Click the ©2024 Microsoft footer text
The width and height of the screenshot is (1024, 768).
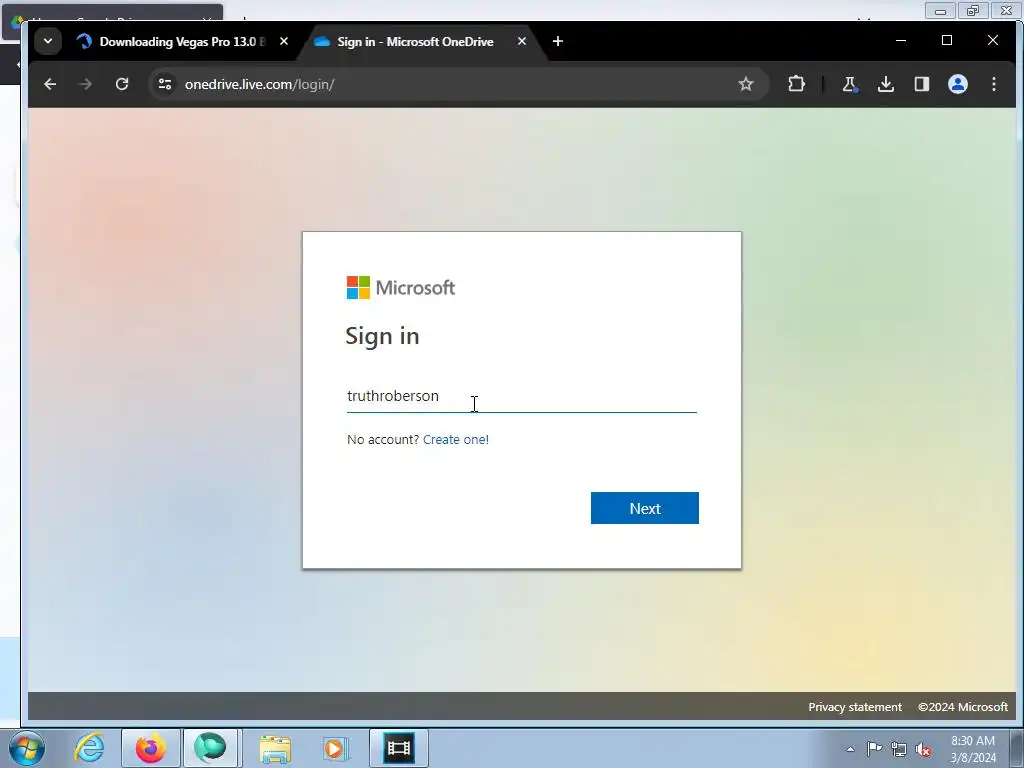963,707
